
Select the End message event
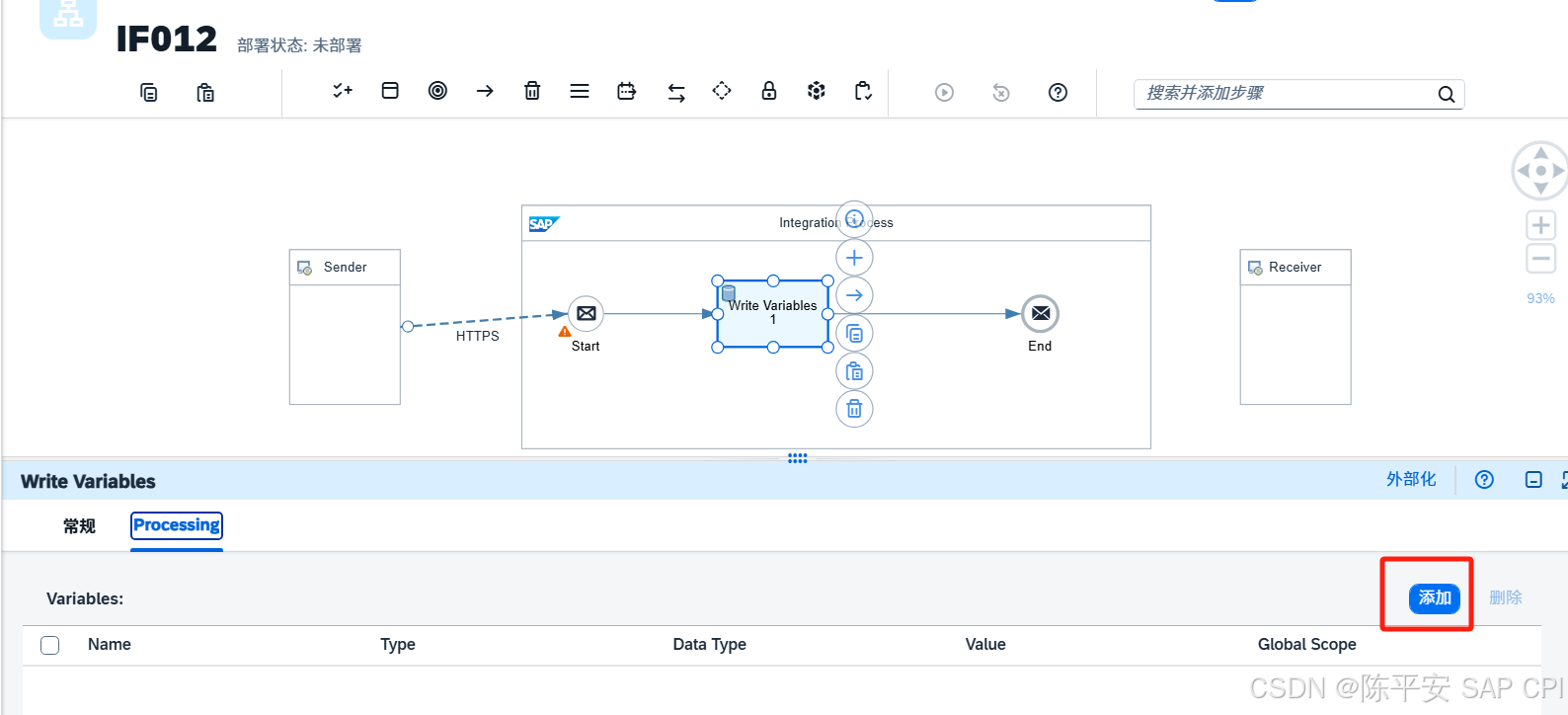[x=1041, y=314]
